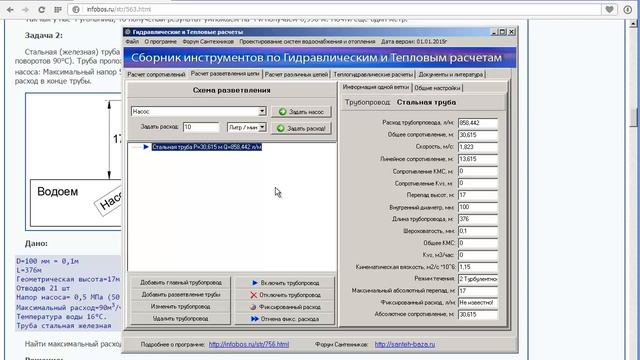Click the Kvs, м3/час value field
640x360 pixels.
pyautogui.click(x=478, y=255)
